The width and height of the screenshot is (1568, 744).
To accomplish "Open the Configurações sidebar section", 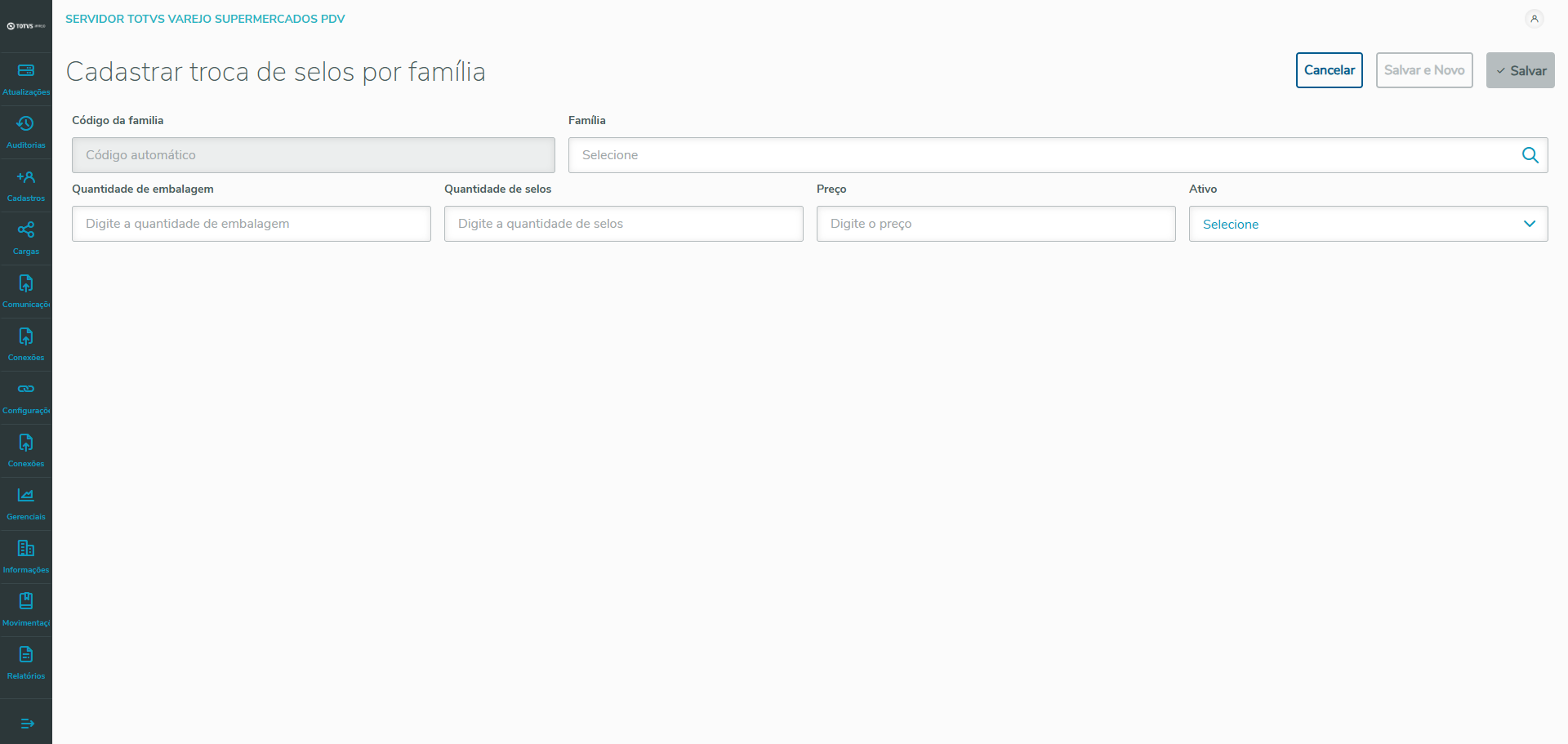I will (26, 398).
